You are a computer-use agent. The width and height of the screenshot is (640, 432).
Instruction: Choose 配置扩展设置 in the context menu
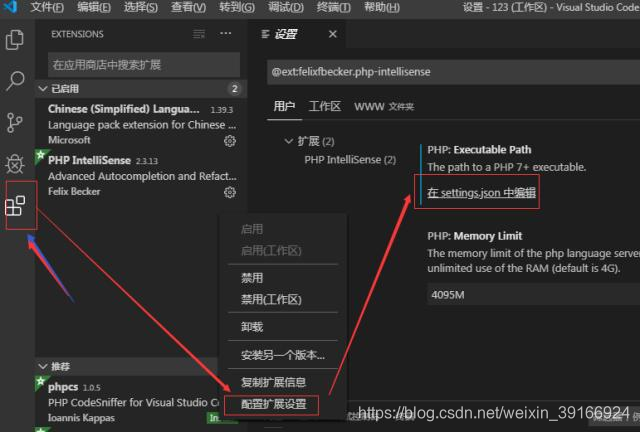pyautogui.click(x=273, y=404)
